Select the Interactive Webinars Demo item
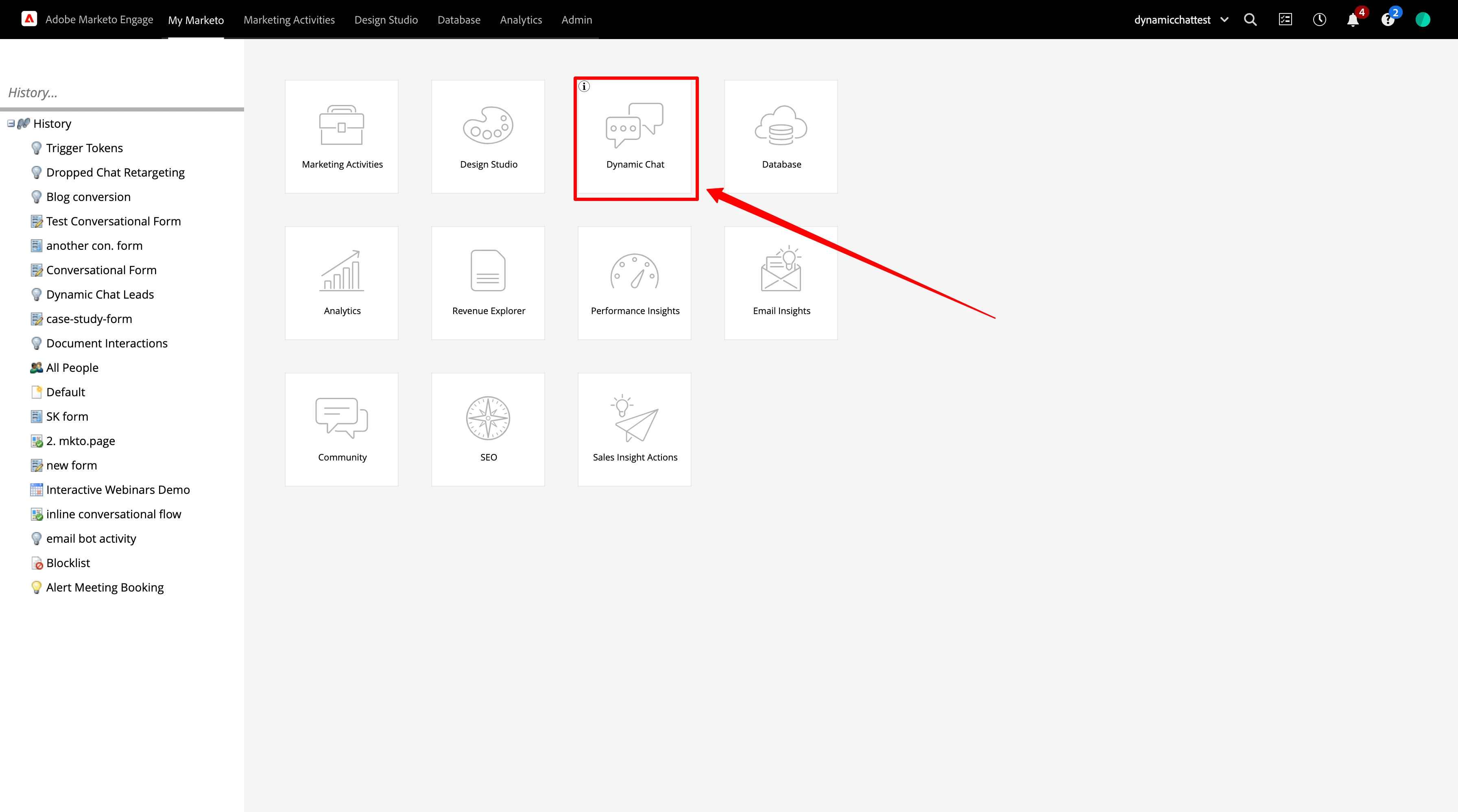This screenshot has width=1458, height=812. [118, 489]
